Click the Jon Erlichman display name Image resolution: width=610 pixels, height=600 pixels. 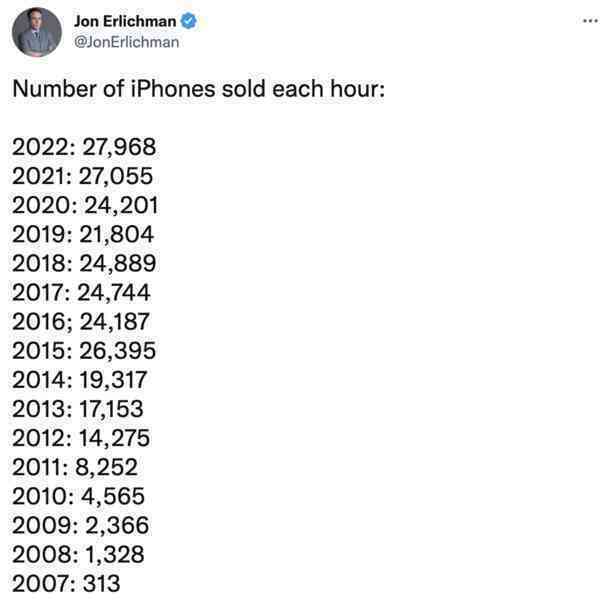tap(125, 21)
